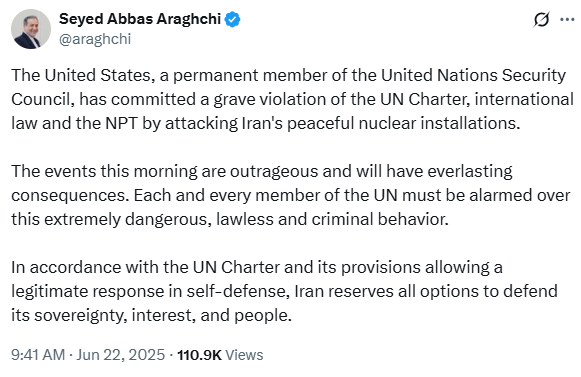Open the Seyed Abbas Araghchi display name
The width and height of the screenshot is (581, 377).
coord(140,19)
